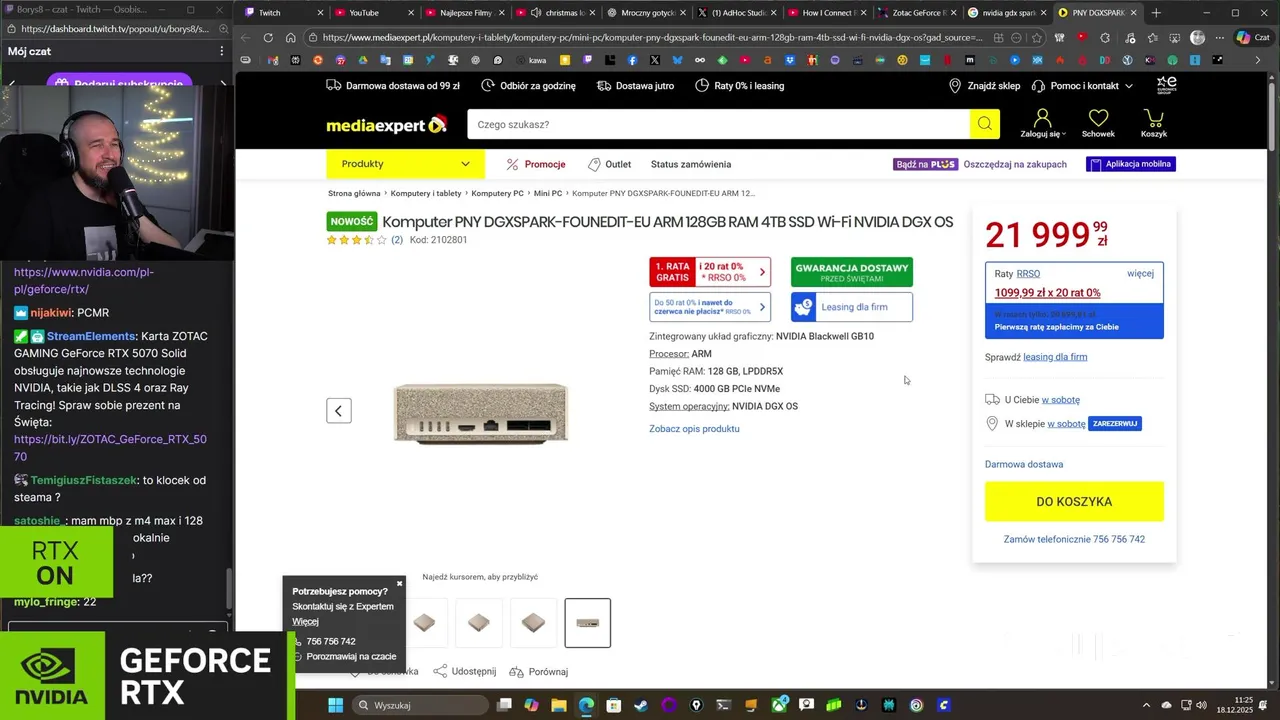This screenshot has width=1280, height=720.
Task: Open the Schowek wishlist heart icon
Action: 1098,123
